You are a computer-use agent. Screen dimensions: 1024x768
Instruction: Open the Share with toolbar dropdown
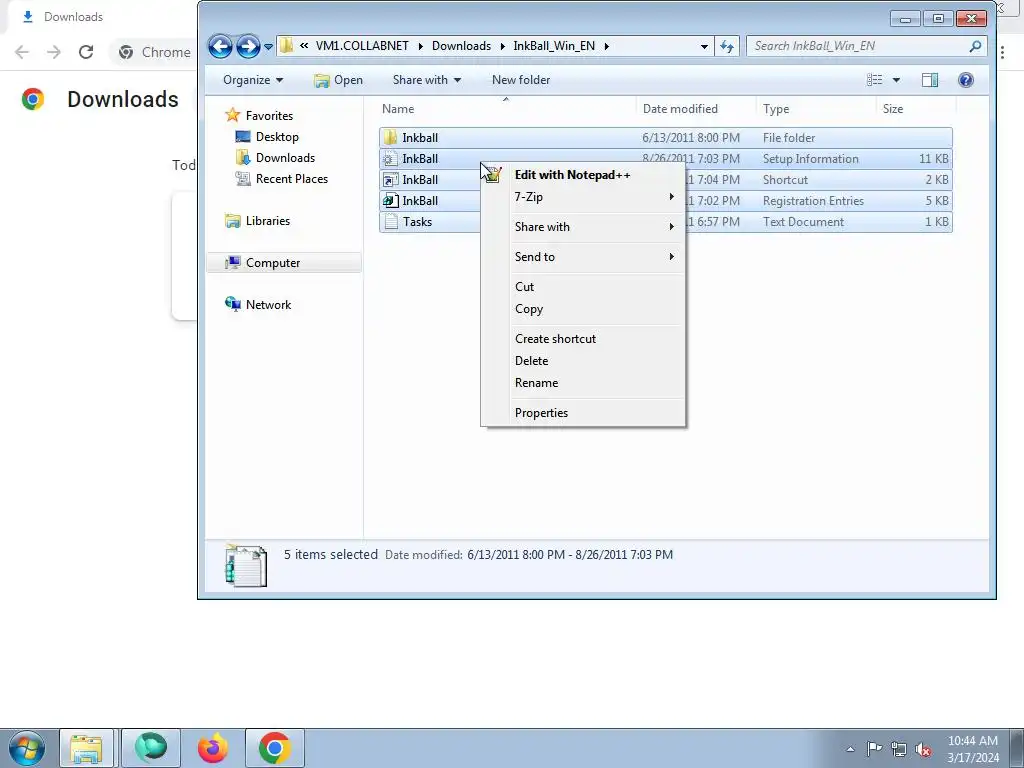pyautogui.click(x=426, y=80)
